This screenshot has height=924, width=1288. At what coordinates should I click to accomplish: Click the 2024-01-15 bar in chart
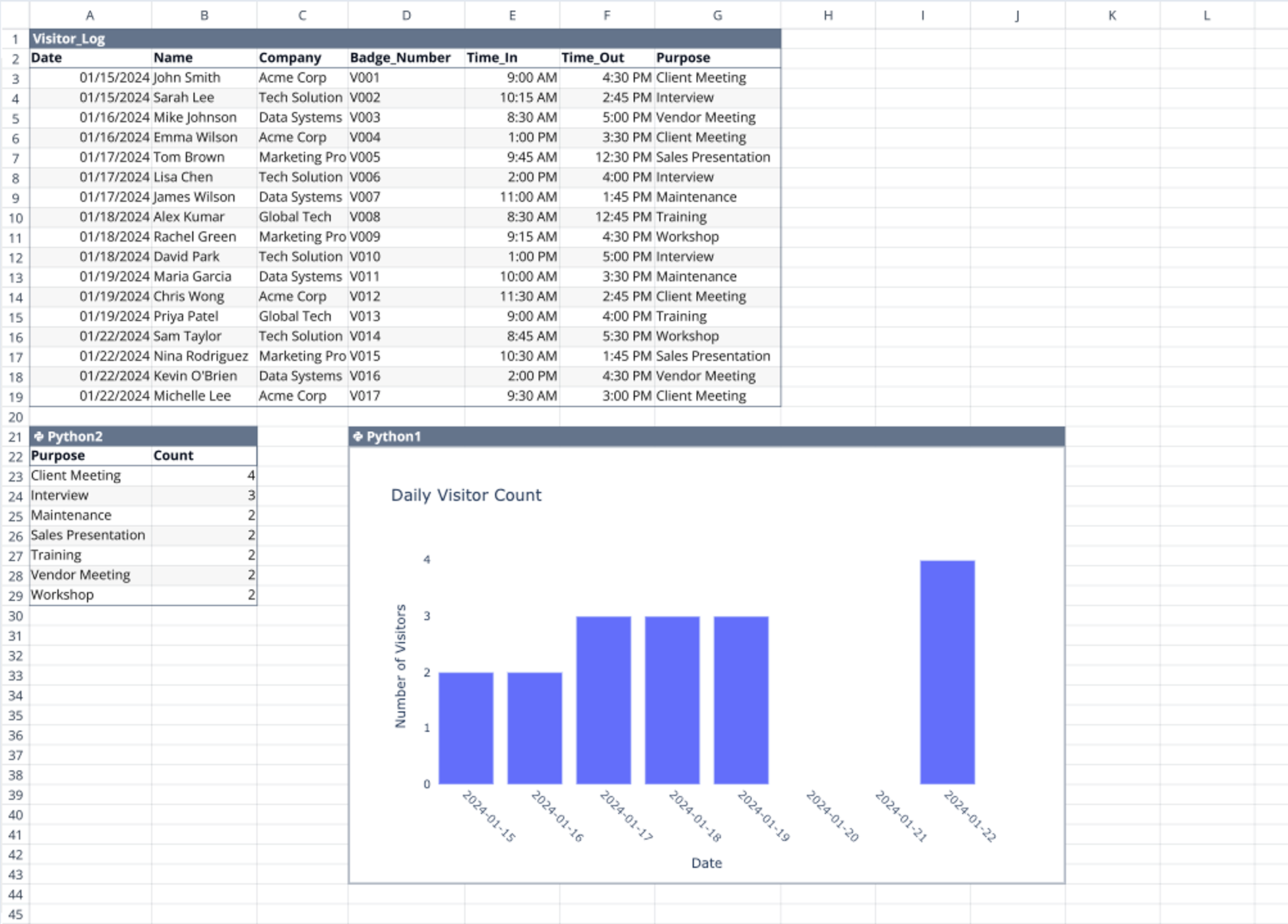[x=466, y=728]
